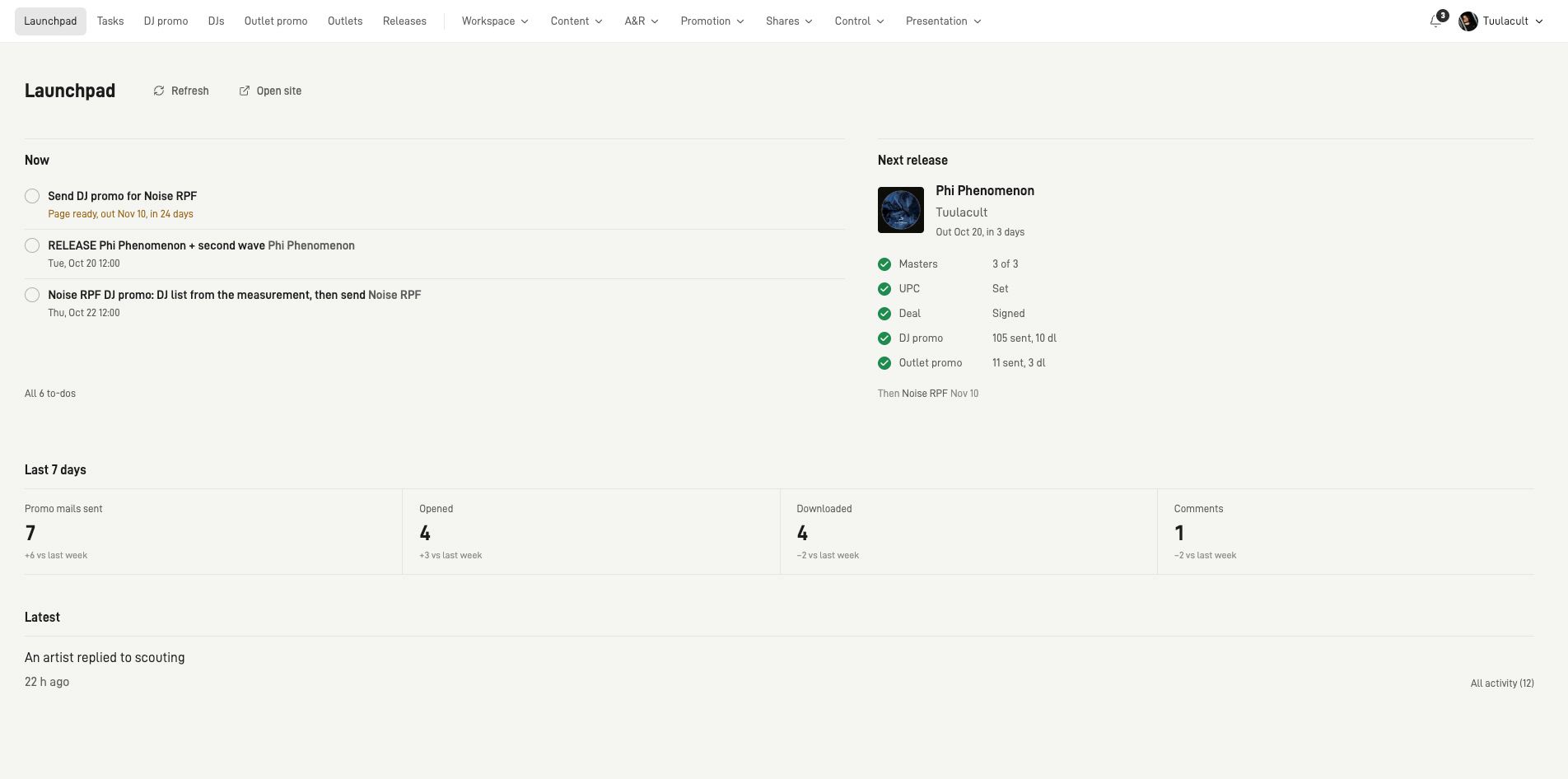Click '105 sent, 10 dl' DJ promo value

coord(1024,338)
